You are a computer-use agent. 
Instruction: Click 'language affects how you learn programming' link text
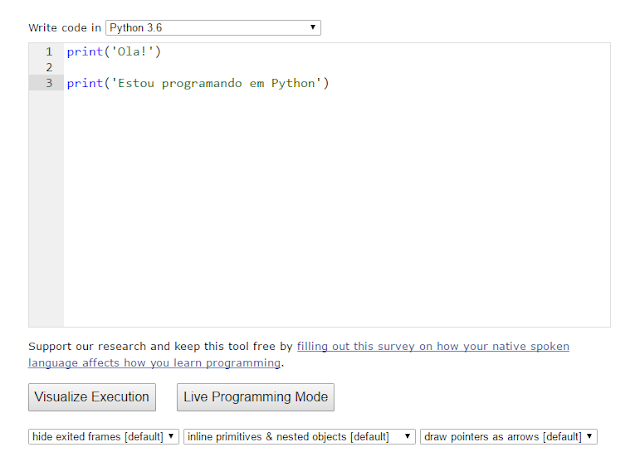[x=155, y=363]
